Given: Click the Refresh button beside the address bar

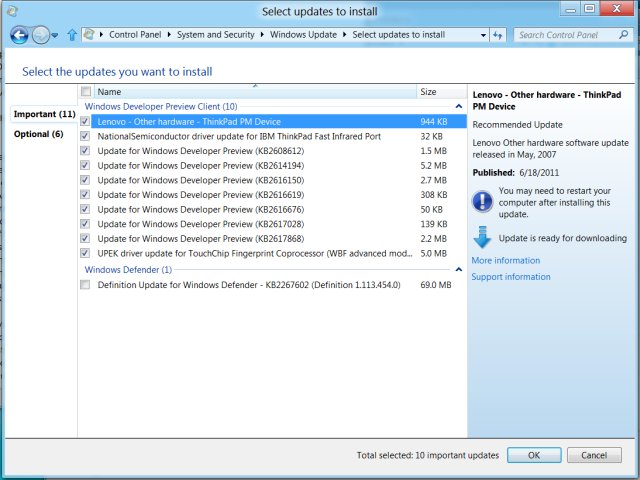Looking at the screenshot, I should [x=498, y=35].
